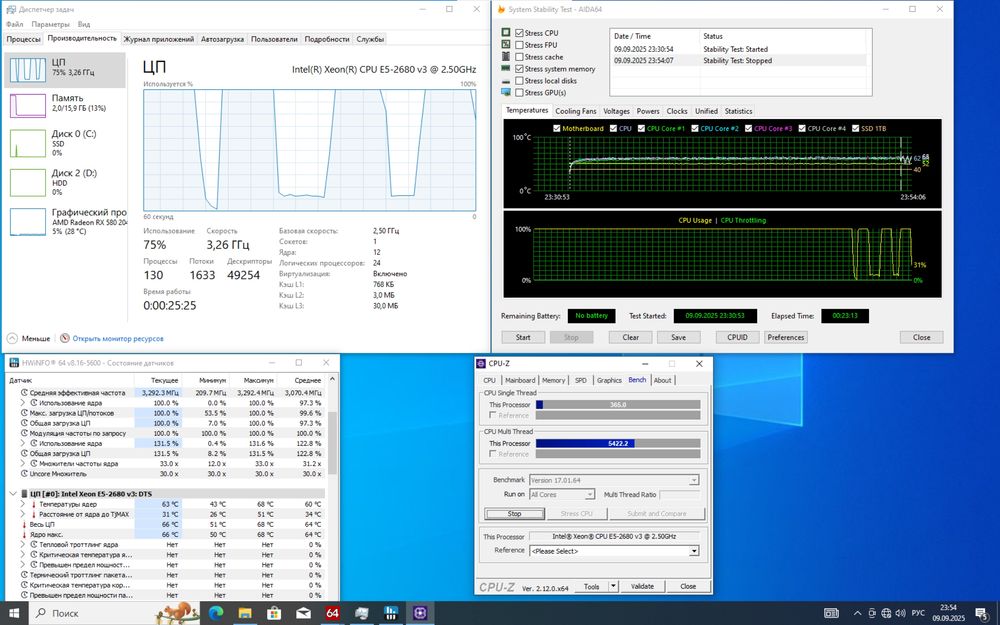The width and height of the screenshot is (1000, 625).
Task: Open the Reference Please Select dropdown
Action: pyautogui.click(x=693, y=551)
